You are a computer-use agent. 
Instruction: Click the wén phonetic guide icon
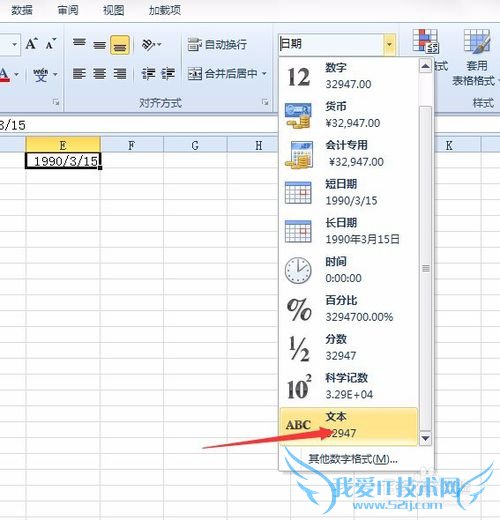(x=41, y=74)
